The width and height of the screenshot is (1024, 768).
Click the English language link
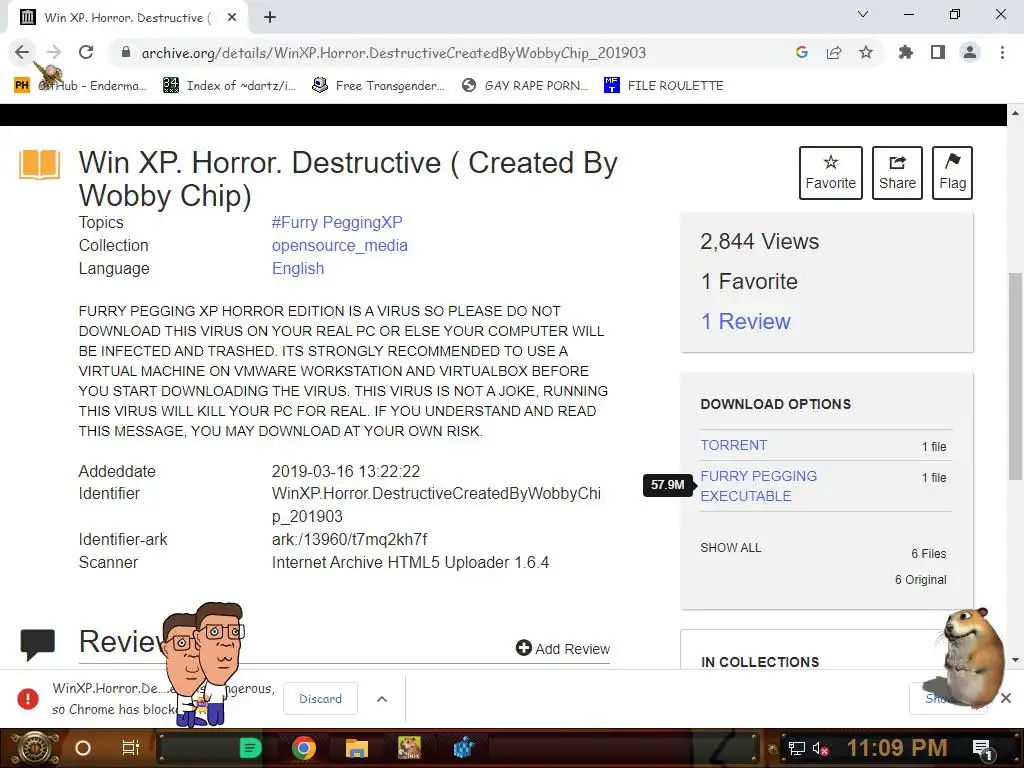click(x=298, y=268)
